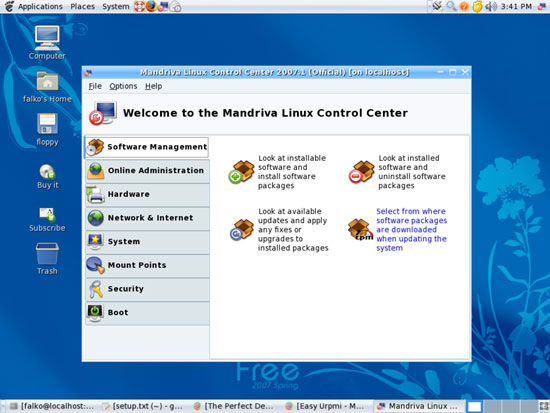This screenshot has width=550, height=413.
Task: Click the volume speaker icon in the tray
Action: click(x=491, y=6)
